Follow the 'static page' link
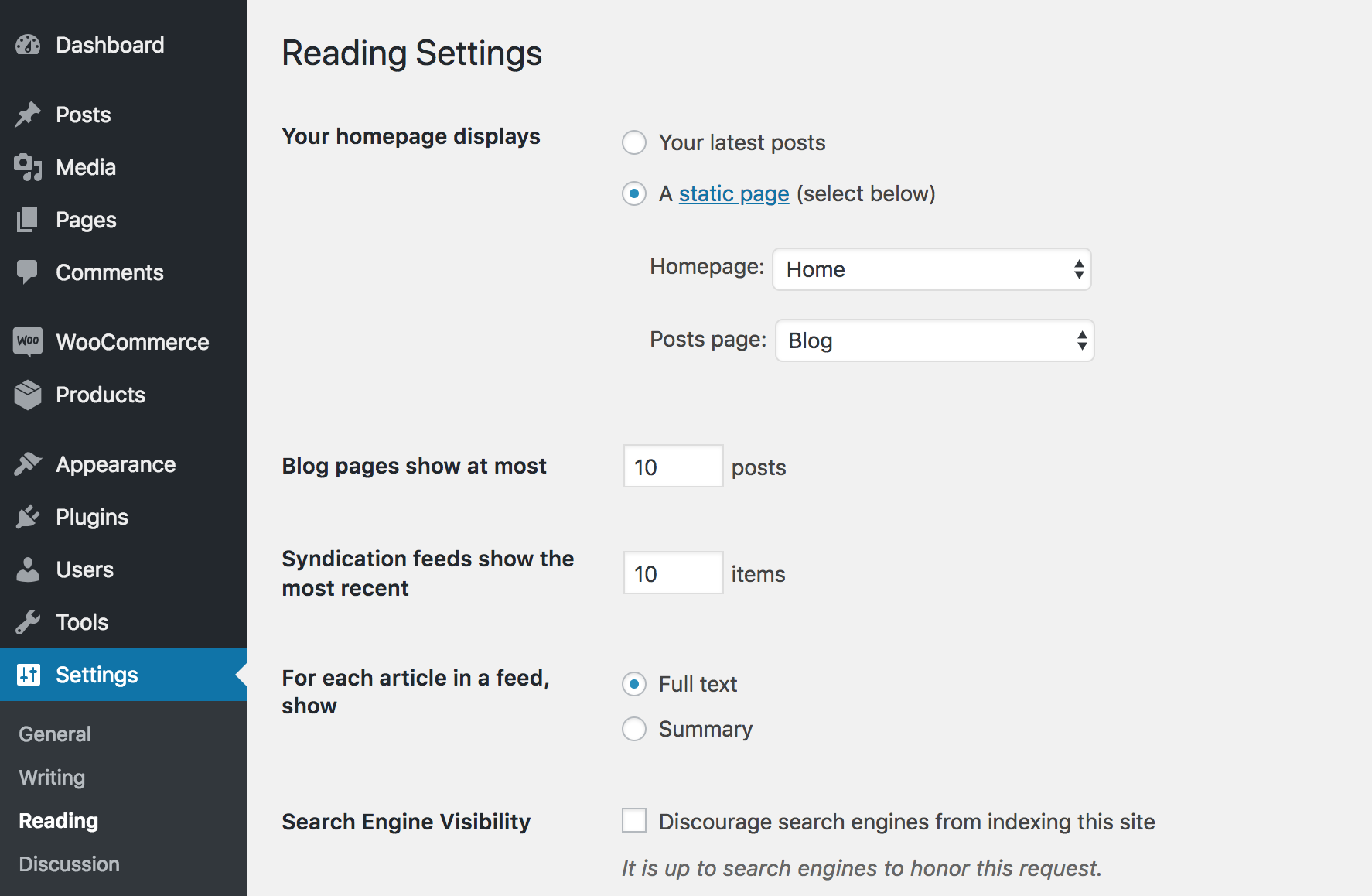Viewport: 1372px width, 896px height. pos(733,193)
